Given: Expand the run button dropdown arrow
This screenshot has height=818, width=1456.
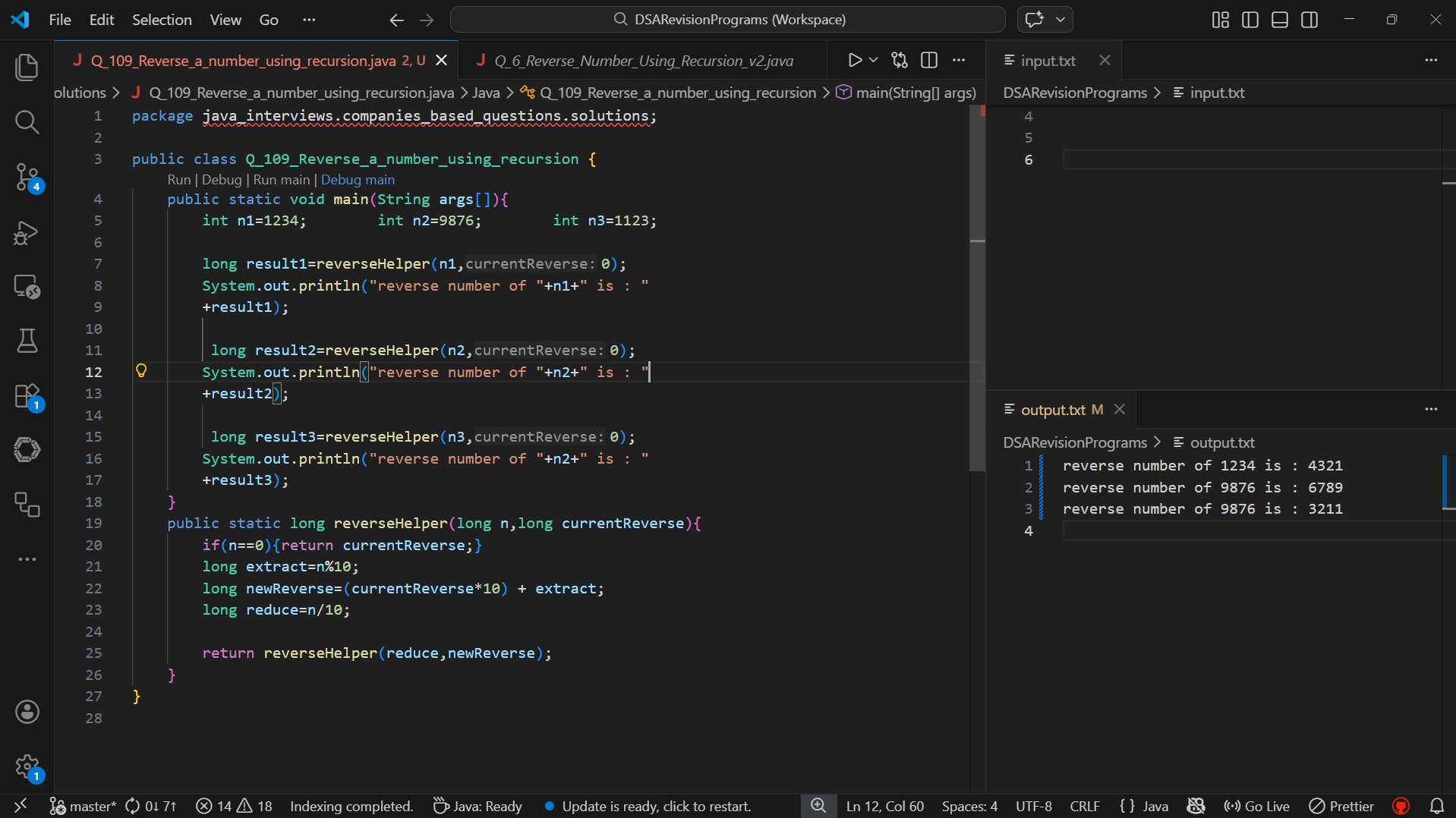Looking at the screenshot, I should pyautogui.click(x=874, y=61).
